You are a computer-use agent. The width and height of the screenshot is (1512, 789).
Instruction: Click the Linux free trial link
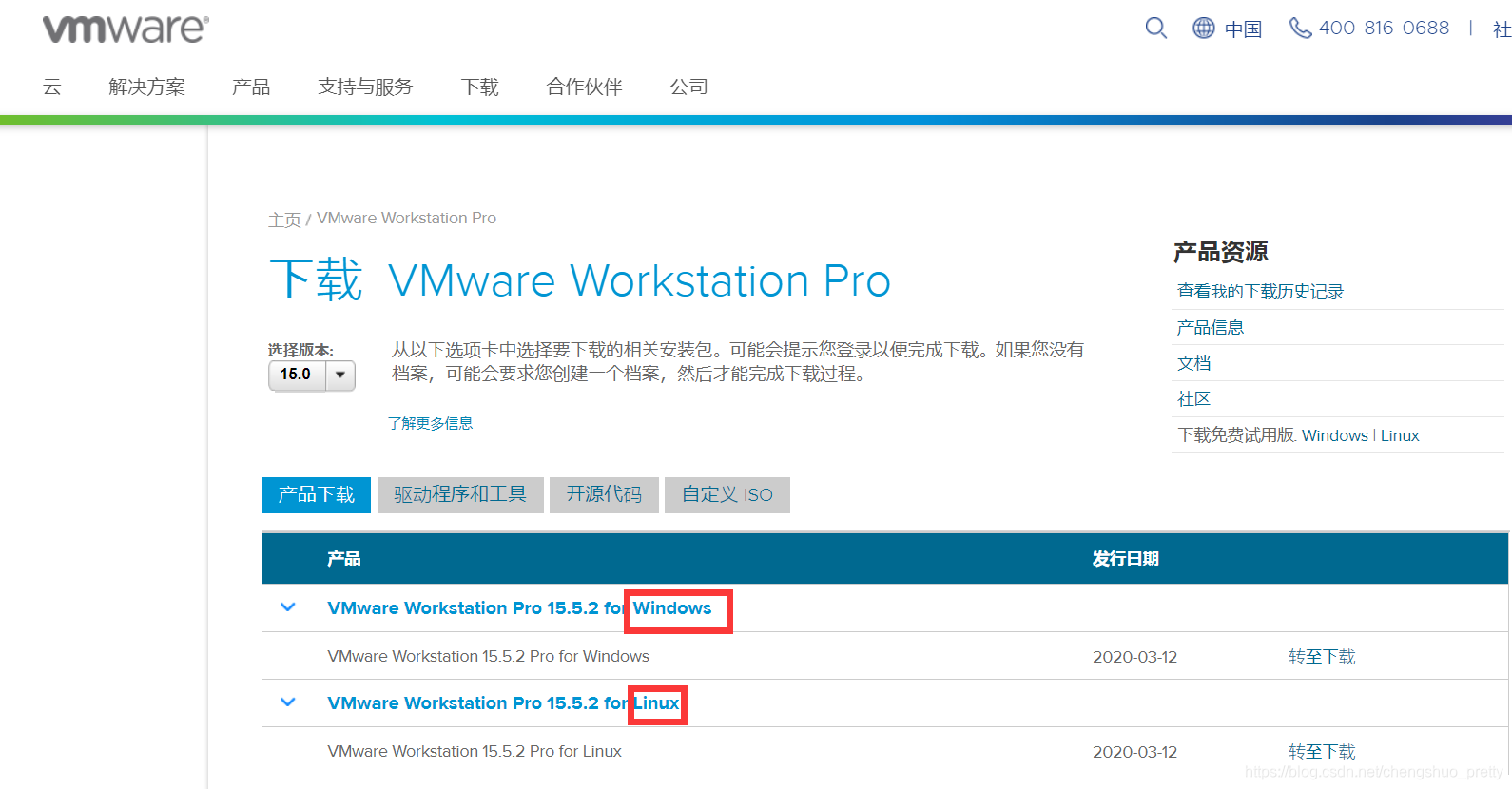1400,435
